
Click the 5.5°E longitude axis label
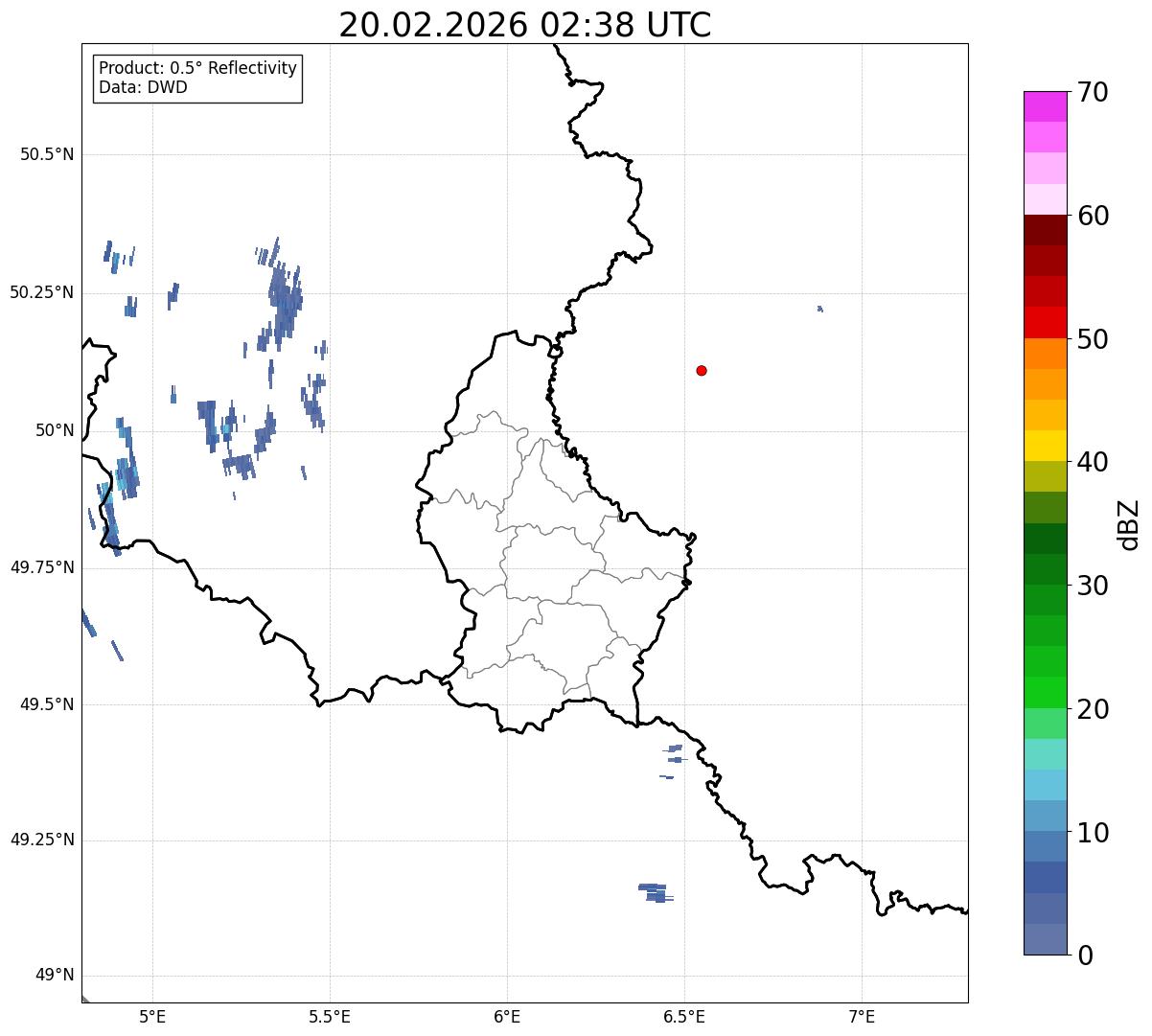point(330,1016)
